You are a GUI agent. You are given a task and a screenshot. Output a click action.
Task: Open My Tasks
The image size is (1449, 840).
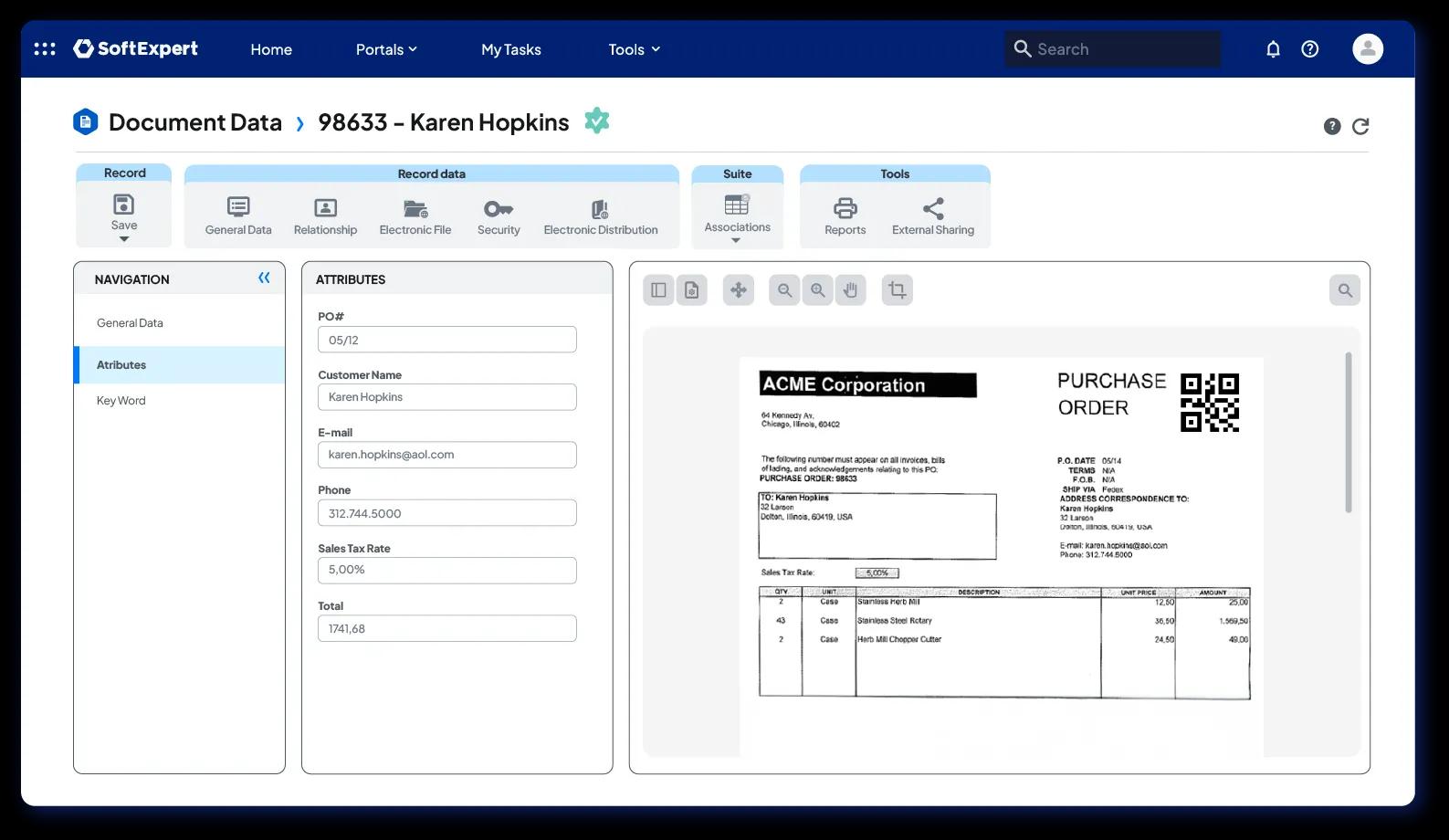pyautogui.click(x=511, y=49)
